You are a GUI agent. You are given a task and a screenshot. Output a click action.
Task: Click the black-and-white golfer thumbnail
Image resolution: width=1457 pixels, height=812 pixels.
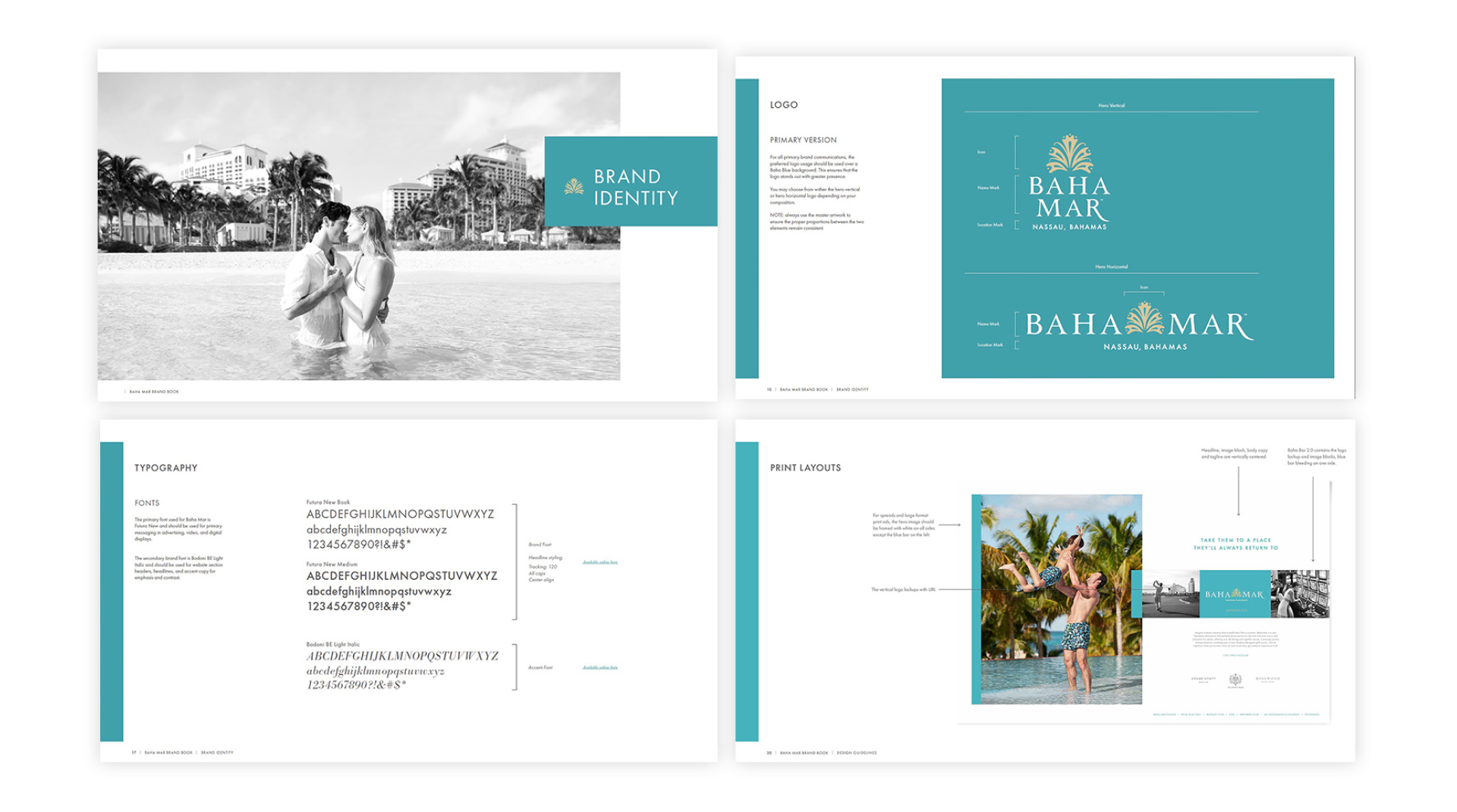[1169, 594]
